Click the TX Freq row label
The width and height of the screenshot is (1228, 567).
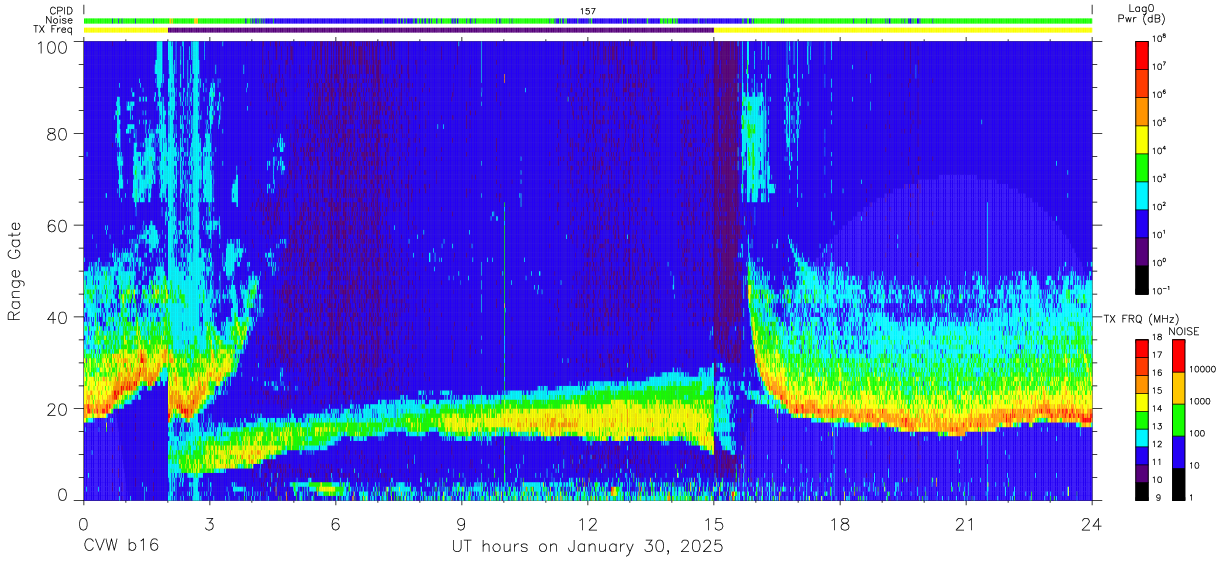55,29
